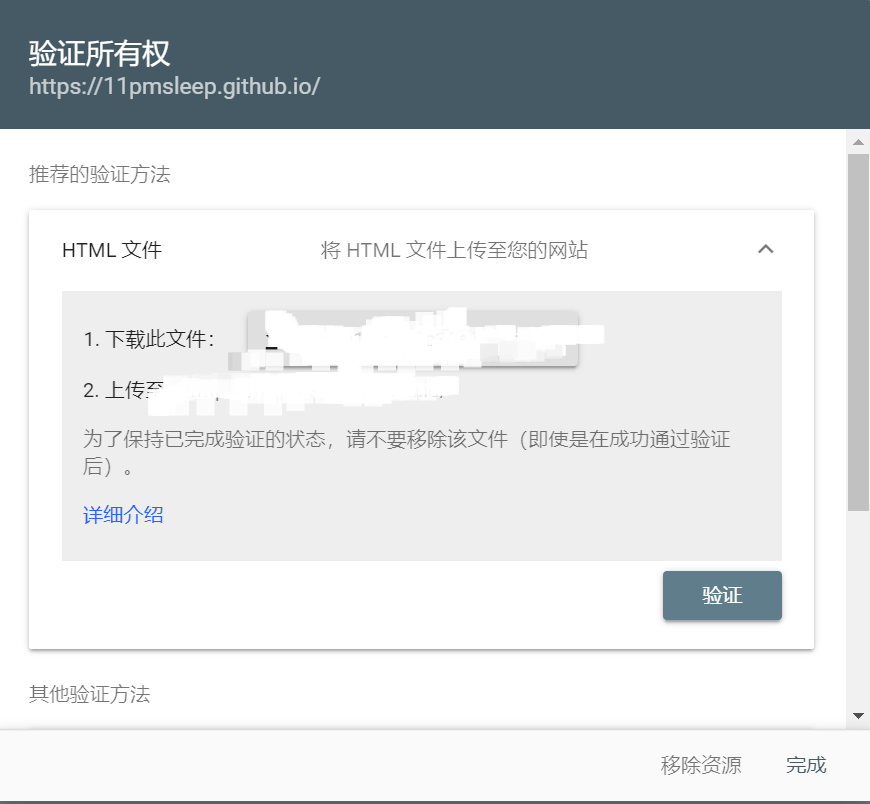Click the 其他验证方法 heading
870x804 pixels.
coord(89,694)
